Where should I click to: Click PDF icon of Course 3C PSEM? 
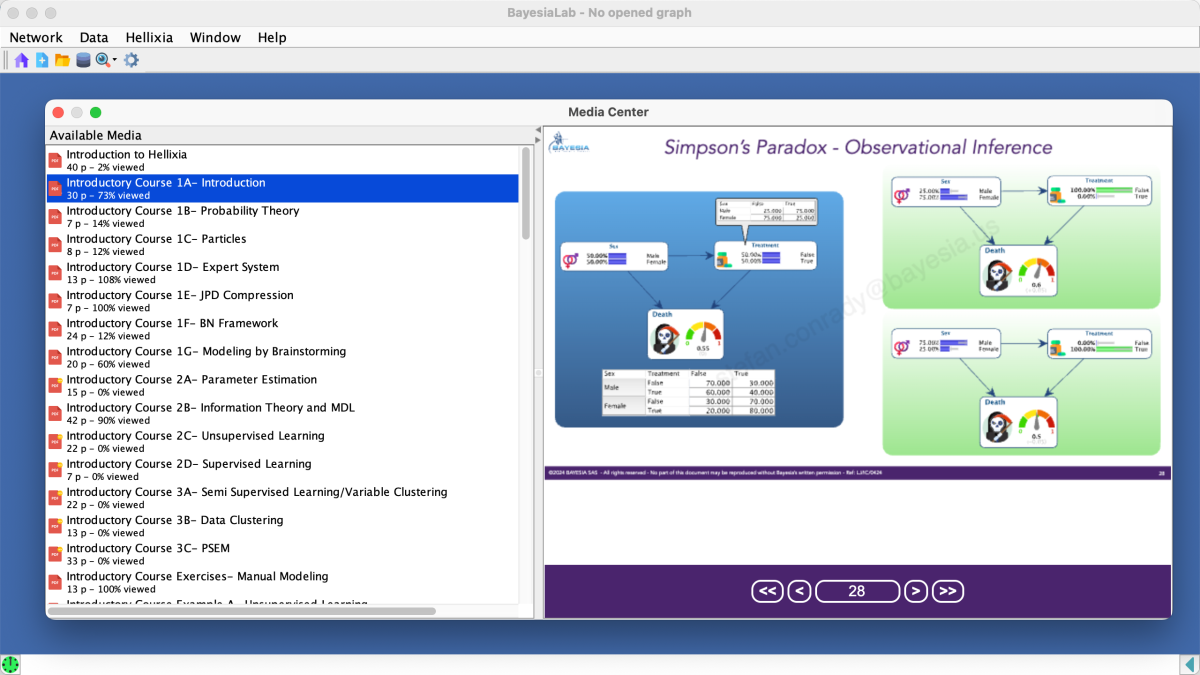(x=55, y=553)
